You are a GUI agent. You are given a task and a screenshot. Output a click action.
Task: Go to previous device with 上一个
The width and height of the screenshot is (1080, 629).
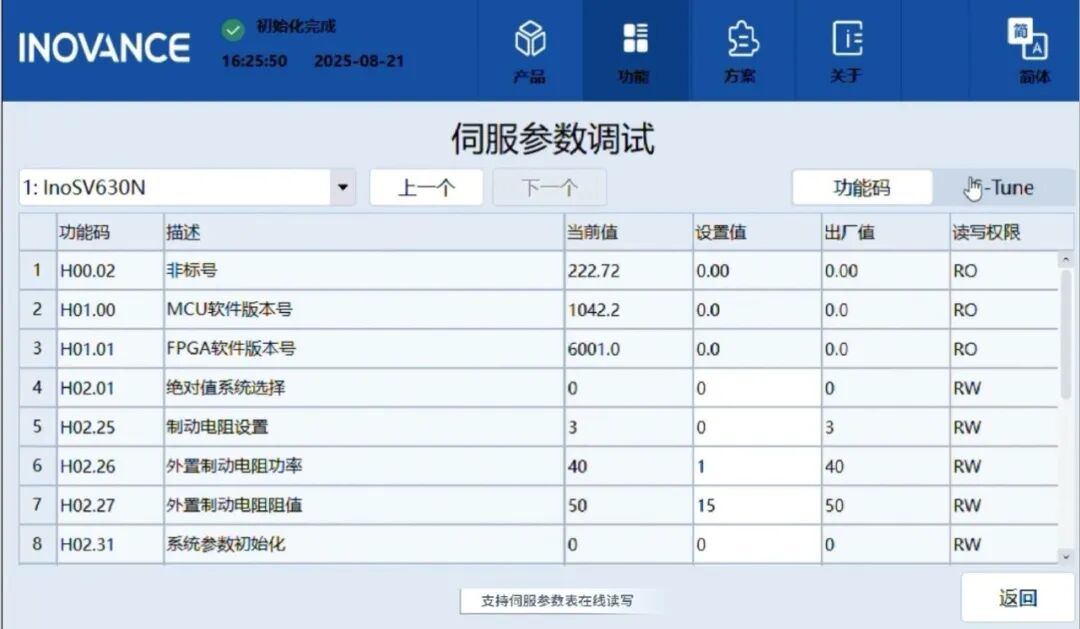point(426,187)
